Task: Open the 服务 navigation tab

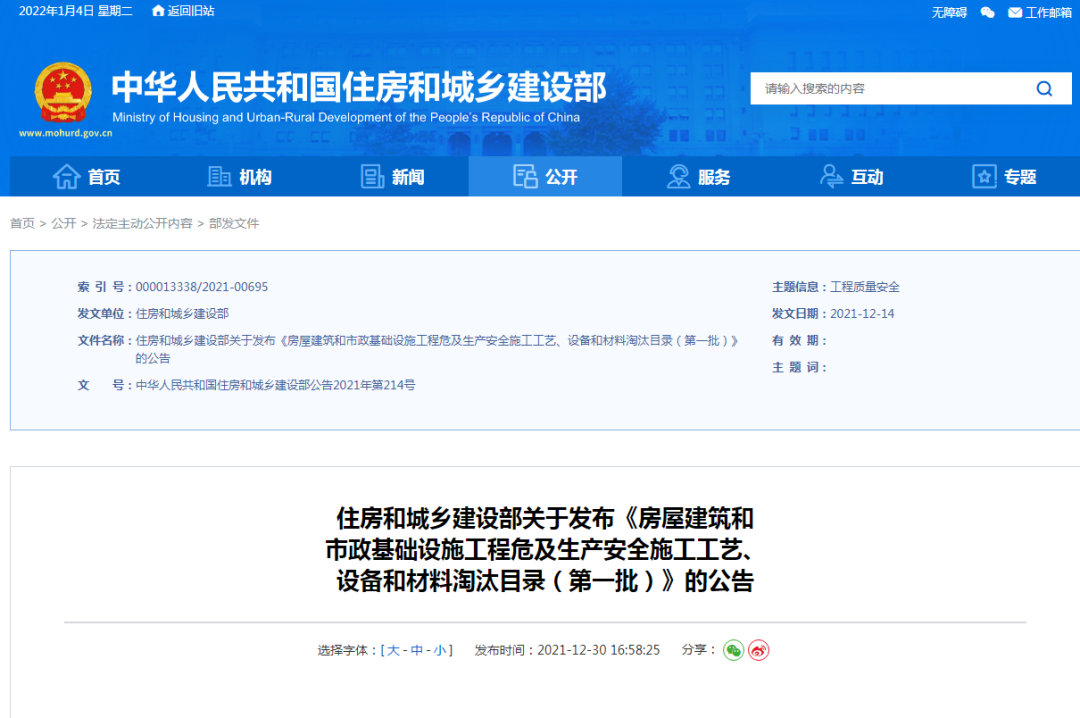Action: (699, 177)
